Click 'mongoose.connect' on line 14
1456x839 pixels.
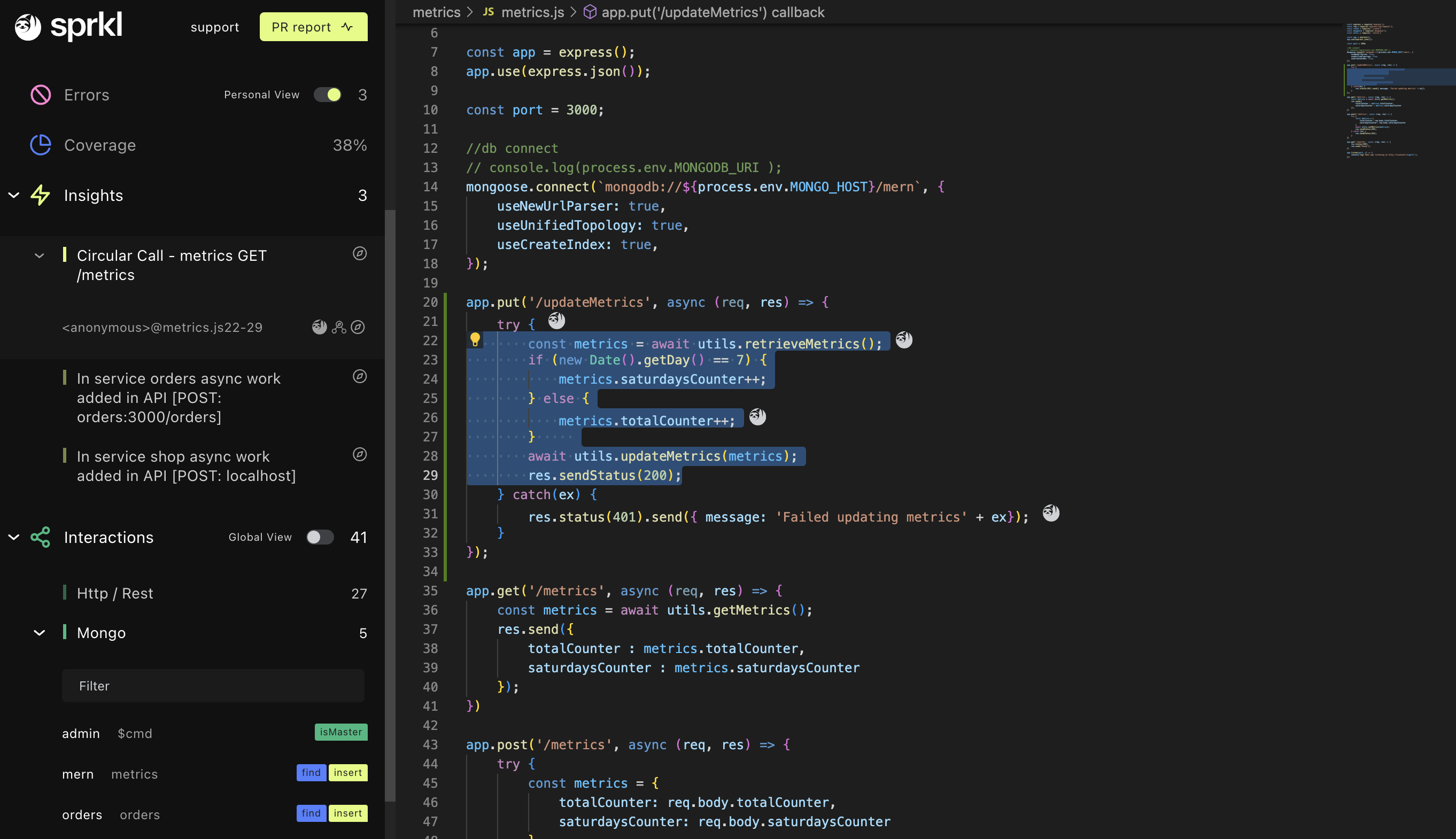[x=527, y=187]
